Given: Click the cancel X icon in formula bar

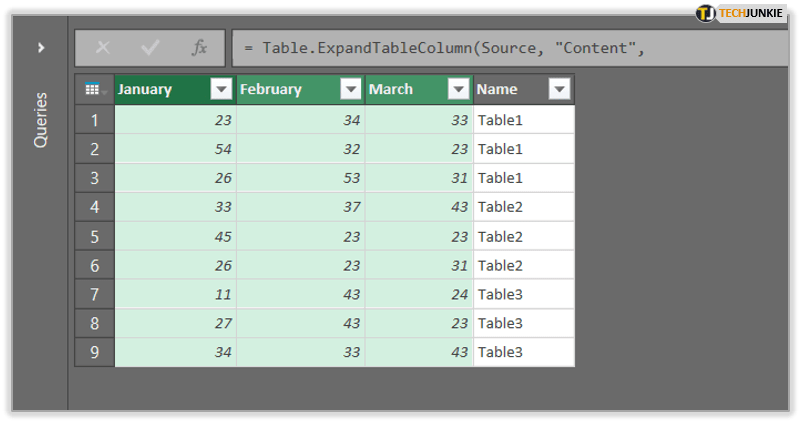Looking at the screenshot, I should 103,47.
